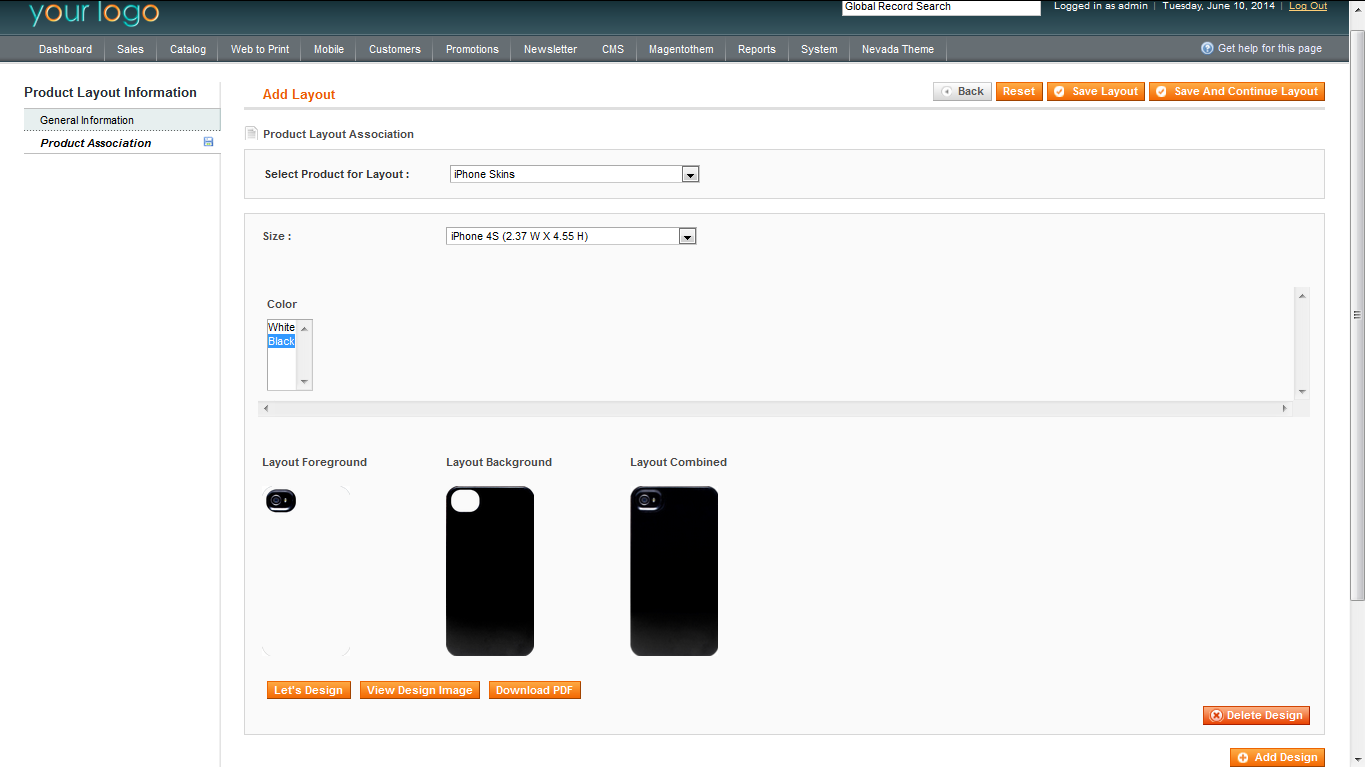Switch to the General Information tab

pos(122,120)
